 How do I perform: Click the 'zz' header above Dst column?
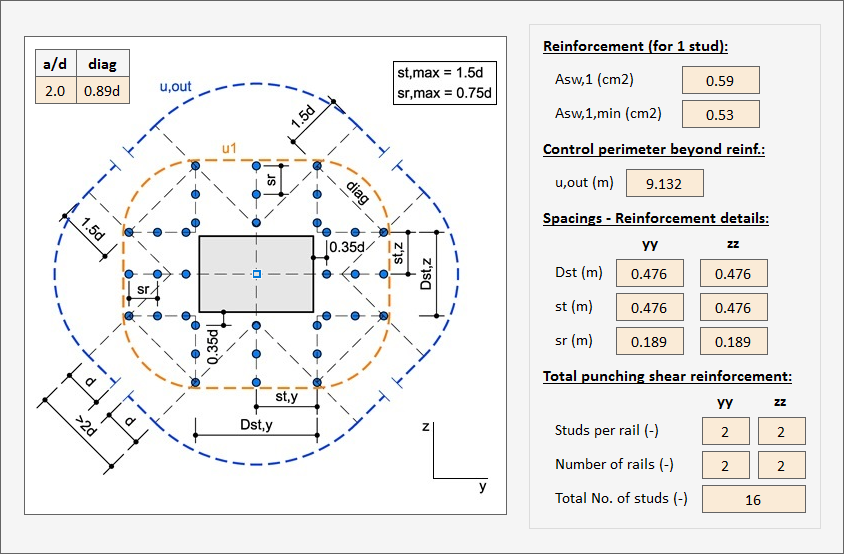[733, 243]
